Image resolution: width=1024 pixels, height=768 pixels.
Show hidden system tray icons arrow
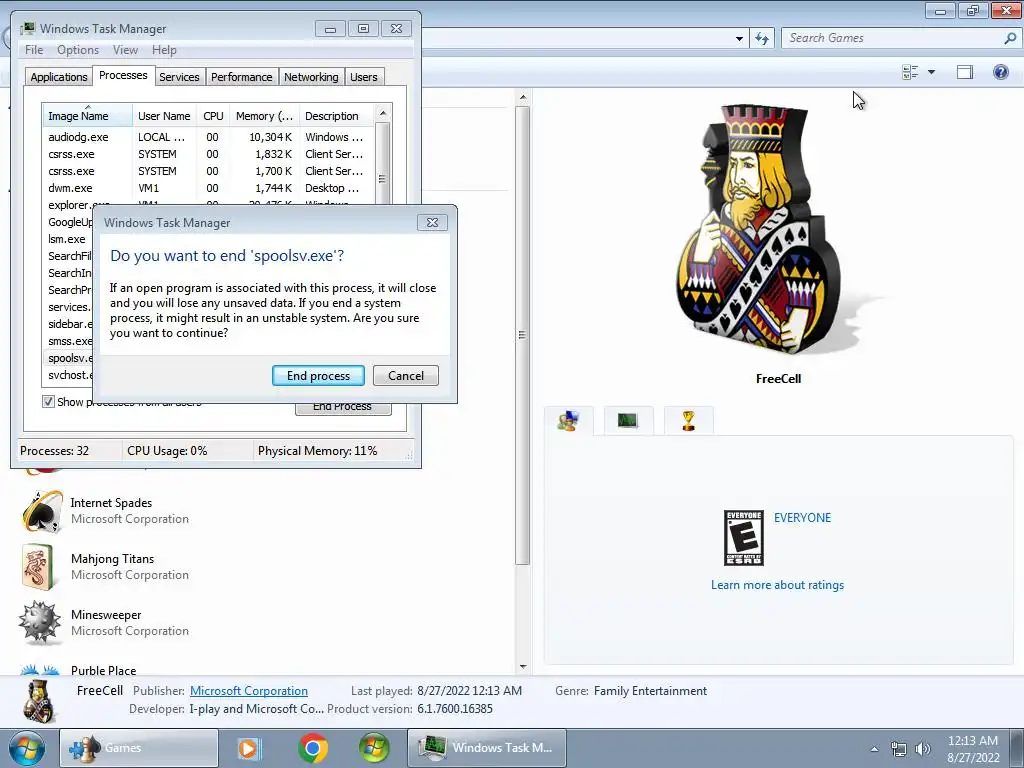coord(874,749)
